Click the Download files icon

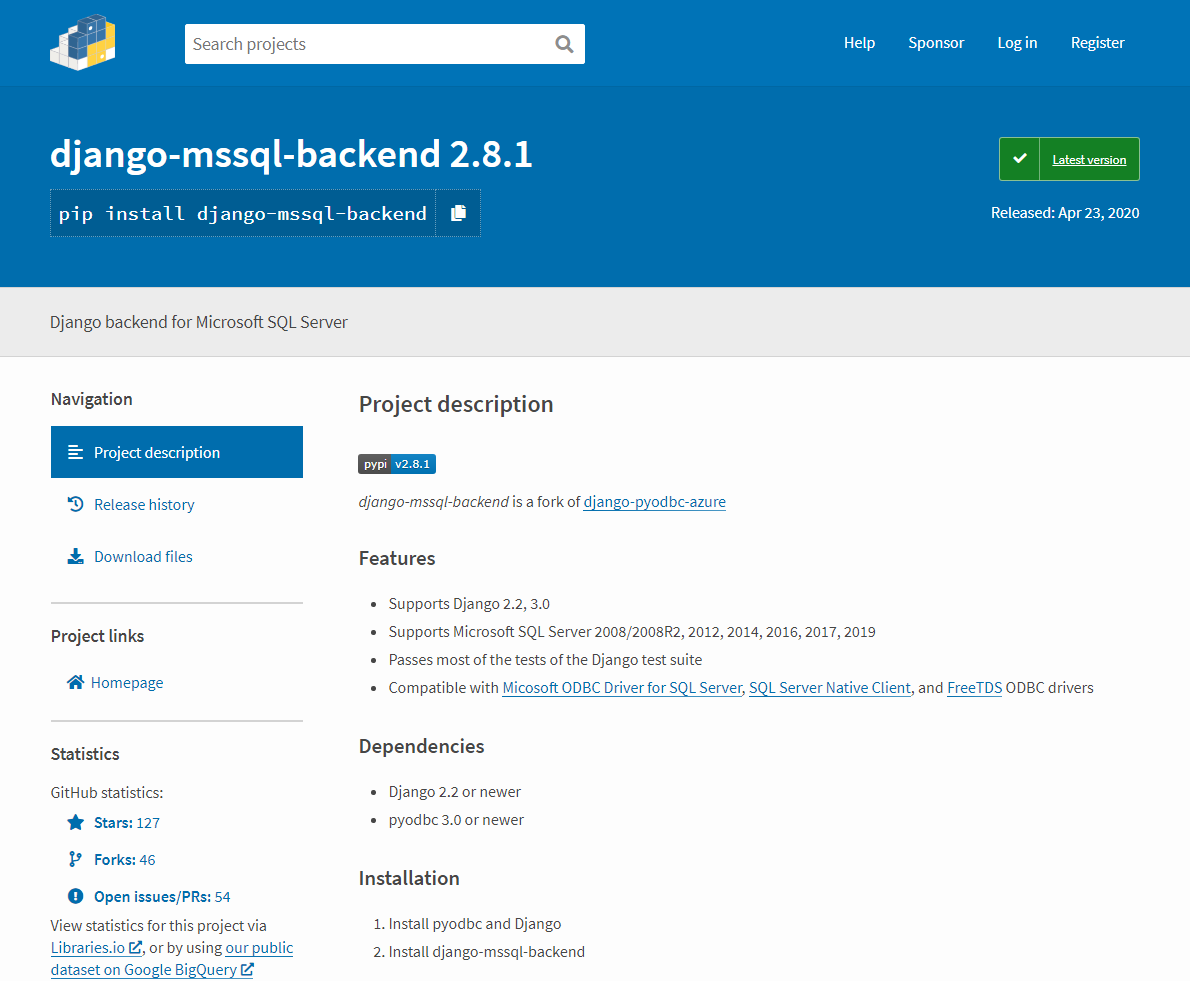coord(75,556)
